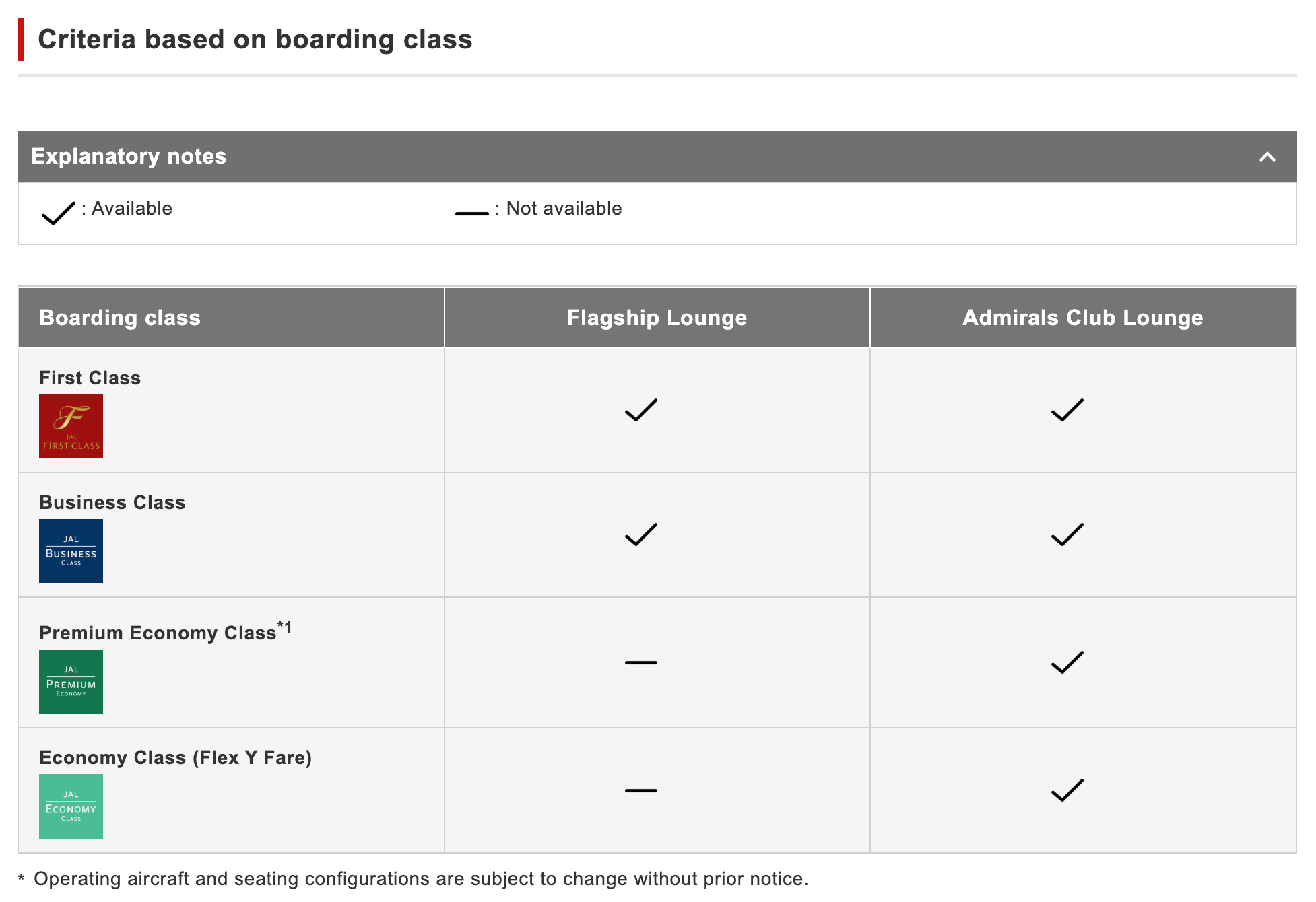
Task: Click the Premium Economy Class *1 footnote marker
Action: (x=284, y=627)
